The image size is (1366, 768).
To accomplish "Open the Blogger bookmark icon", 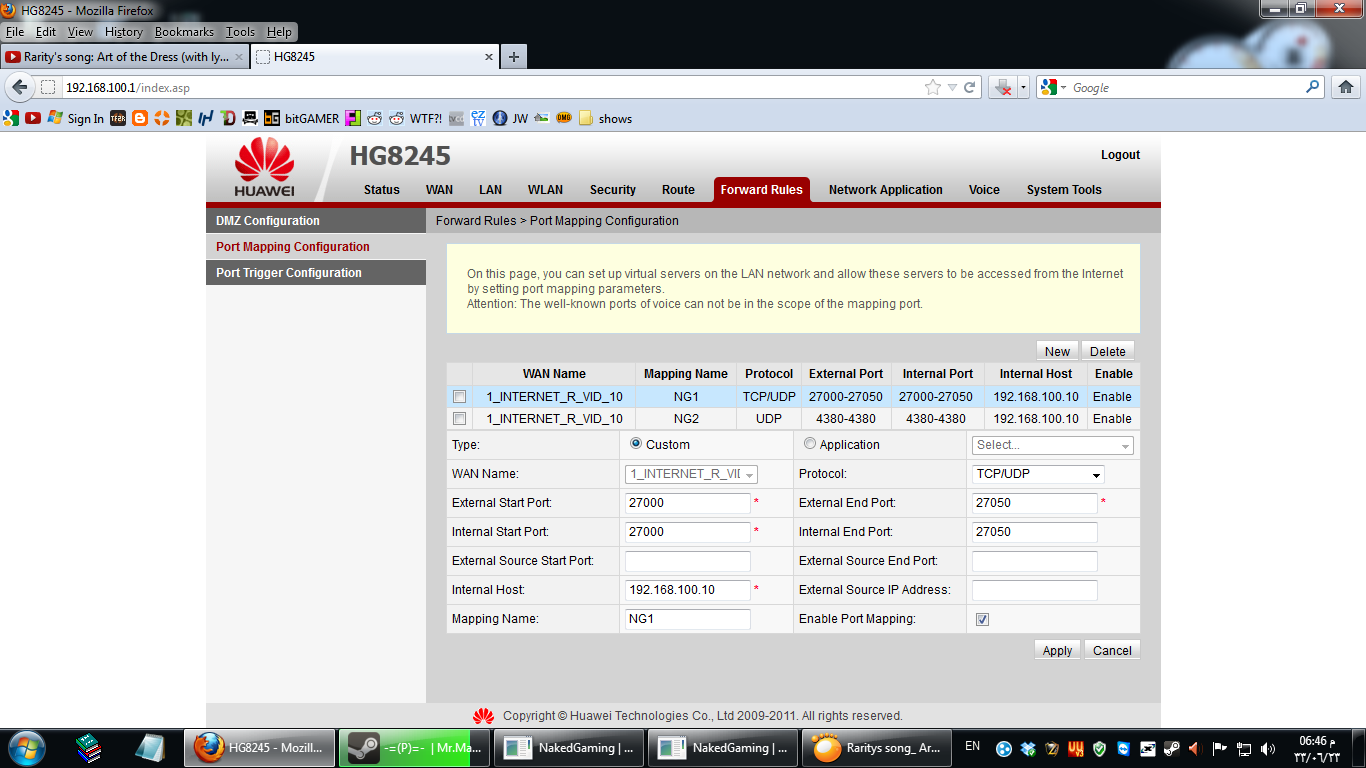I will (139, 118).
